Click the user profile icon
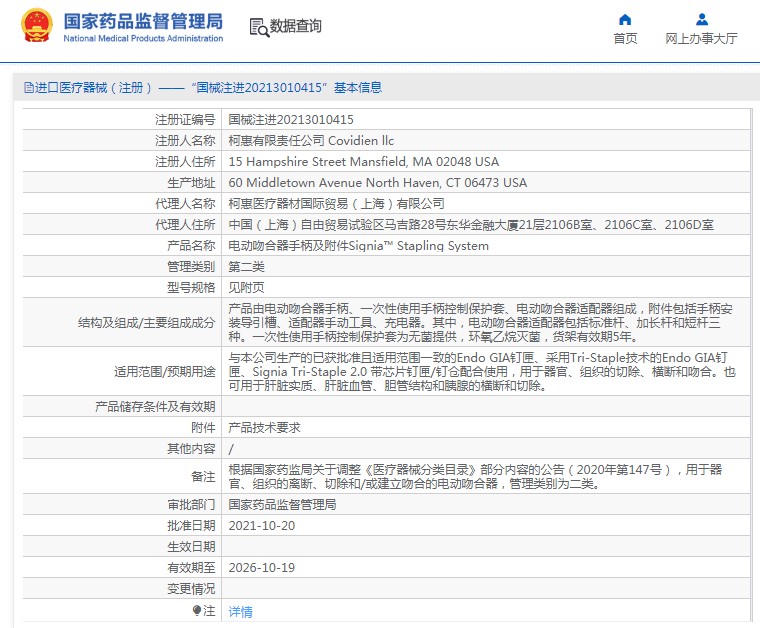 (x=701, y=19)
